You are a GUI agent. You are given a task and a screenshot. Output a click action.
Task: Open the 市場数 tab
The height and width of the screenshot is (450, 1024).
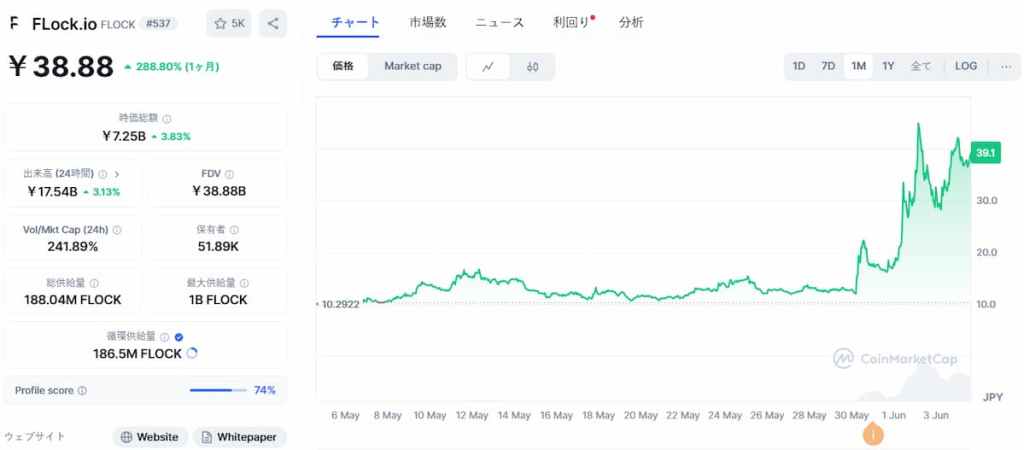[427, 22]
